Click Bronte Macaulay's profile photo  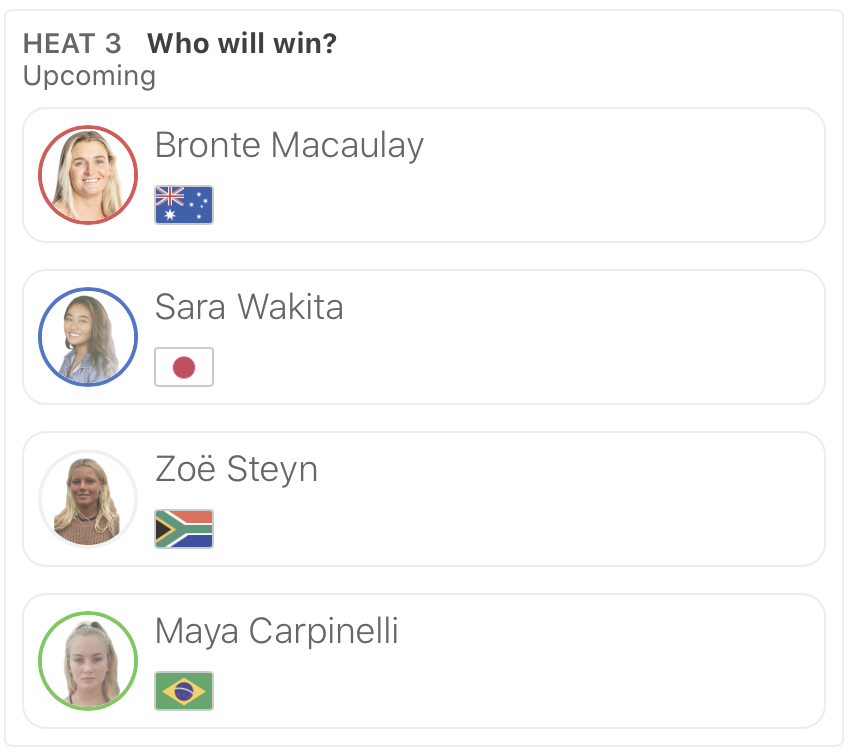[88, 175]
